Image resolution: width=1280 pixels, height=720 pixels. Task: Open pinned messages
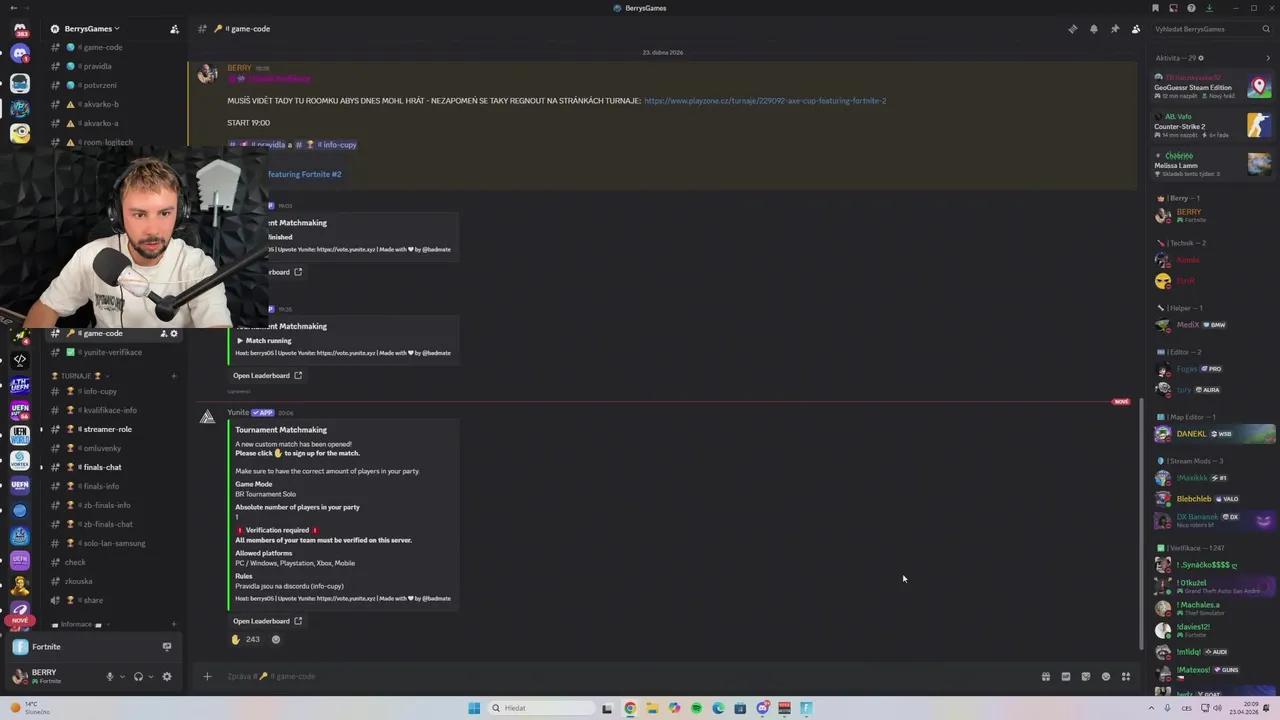[1115, 29]
